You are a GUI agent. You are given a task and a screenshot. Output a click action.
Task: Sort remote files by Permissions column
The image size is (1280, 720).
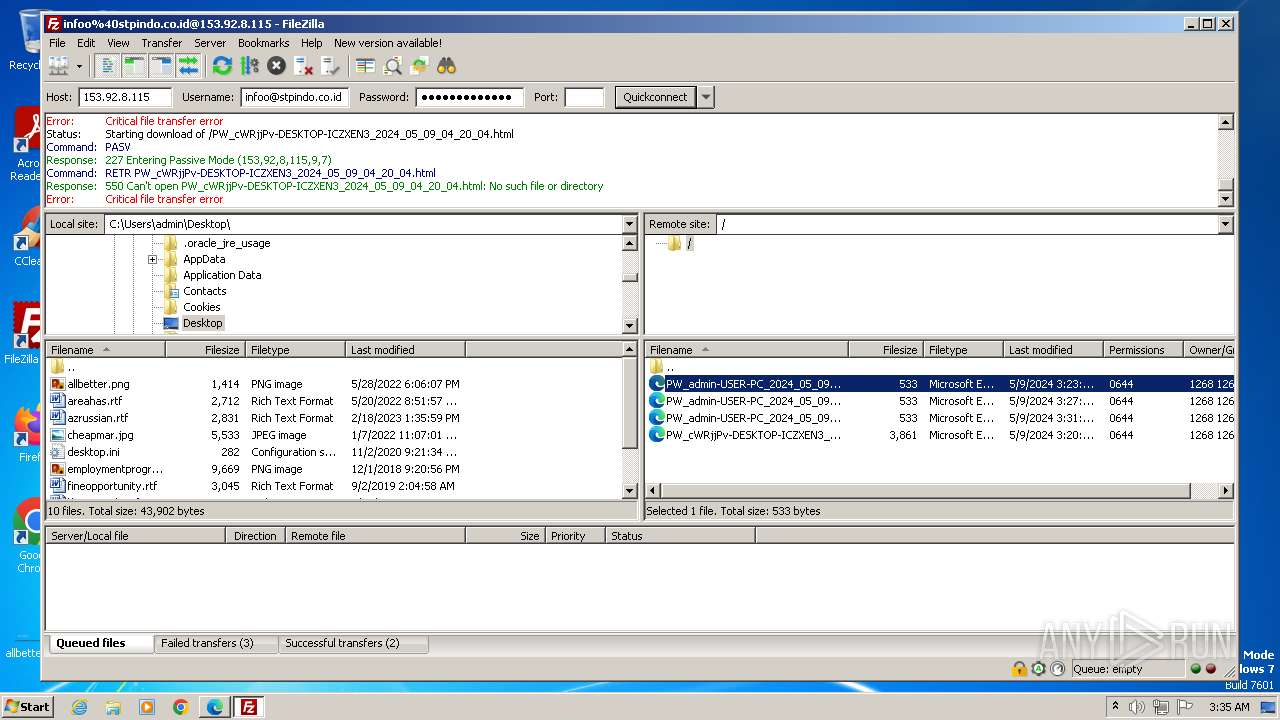coord(1143,350)
